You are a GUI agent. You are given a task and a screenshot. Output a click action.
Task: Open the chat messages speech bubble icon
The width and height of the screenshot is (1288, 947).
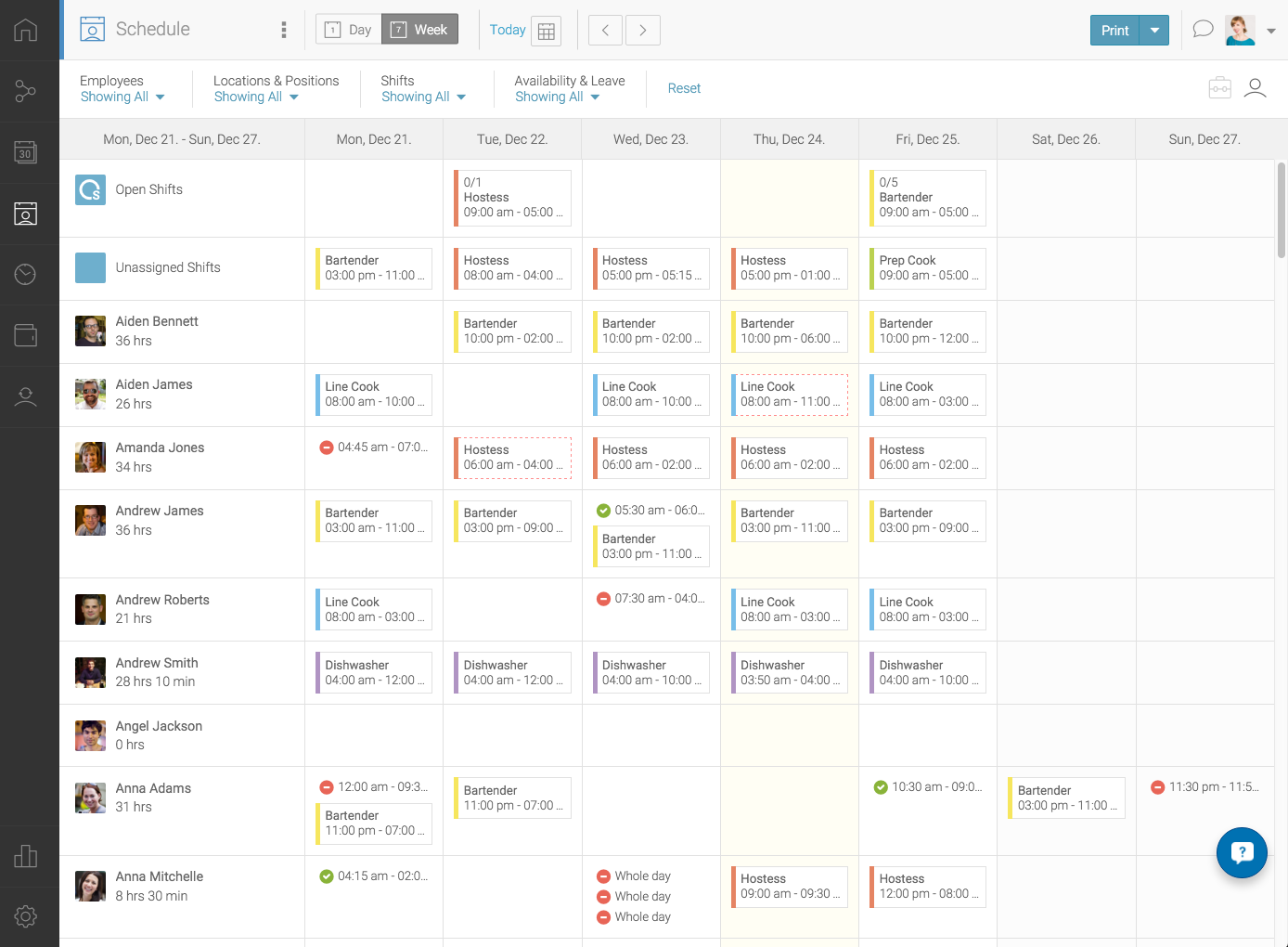pyautogui.click(x=1203, y=29)
